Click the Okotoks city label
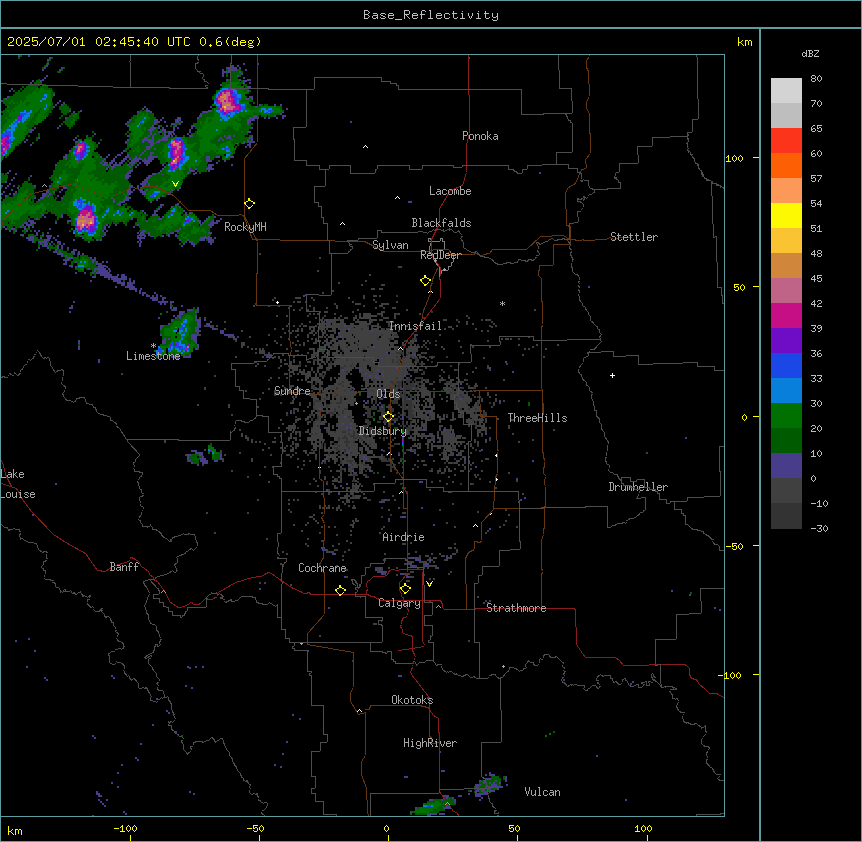 coord(412,700)
